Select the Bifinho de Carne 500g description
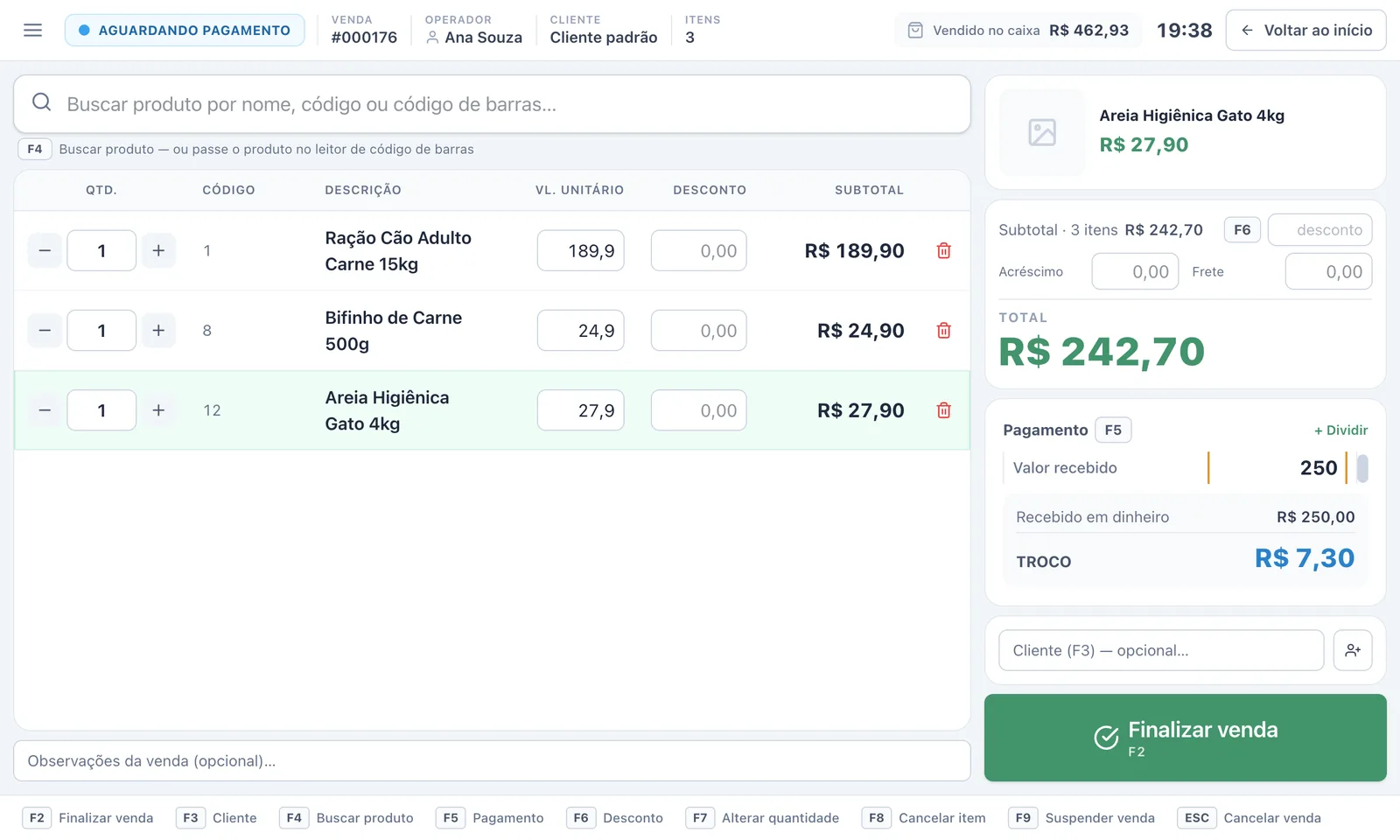This screenshot has width=1400, height=840. click(x=394, y=331)
